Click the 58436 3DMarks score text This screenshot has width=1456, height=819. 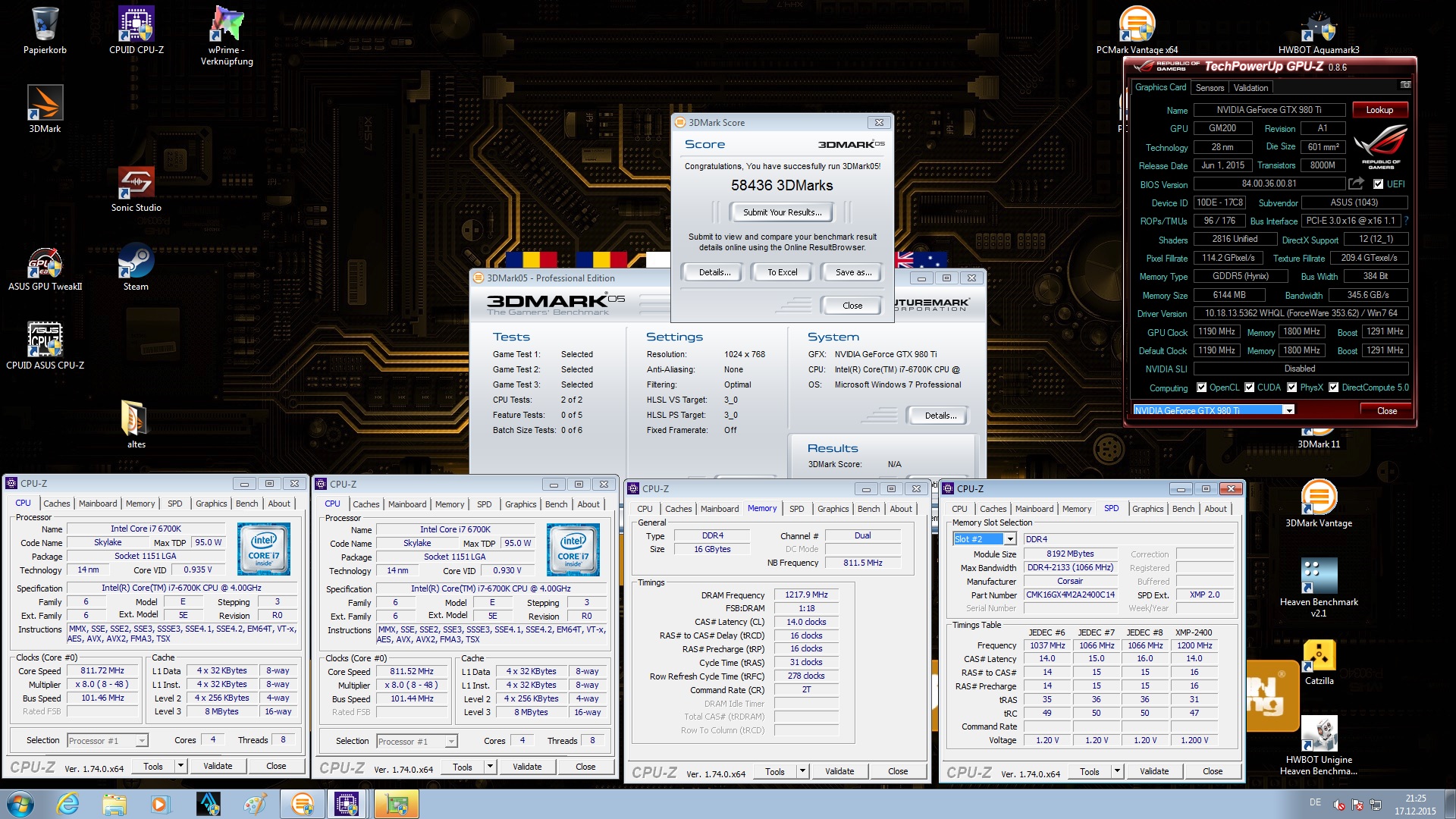pos(782,185)
